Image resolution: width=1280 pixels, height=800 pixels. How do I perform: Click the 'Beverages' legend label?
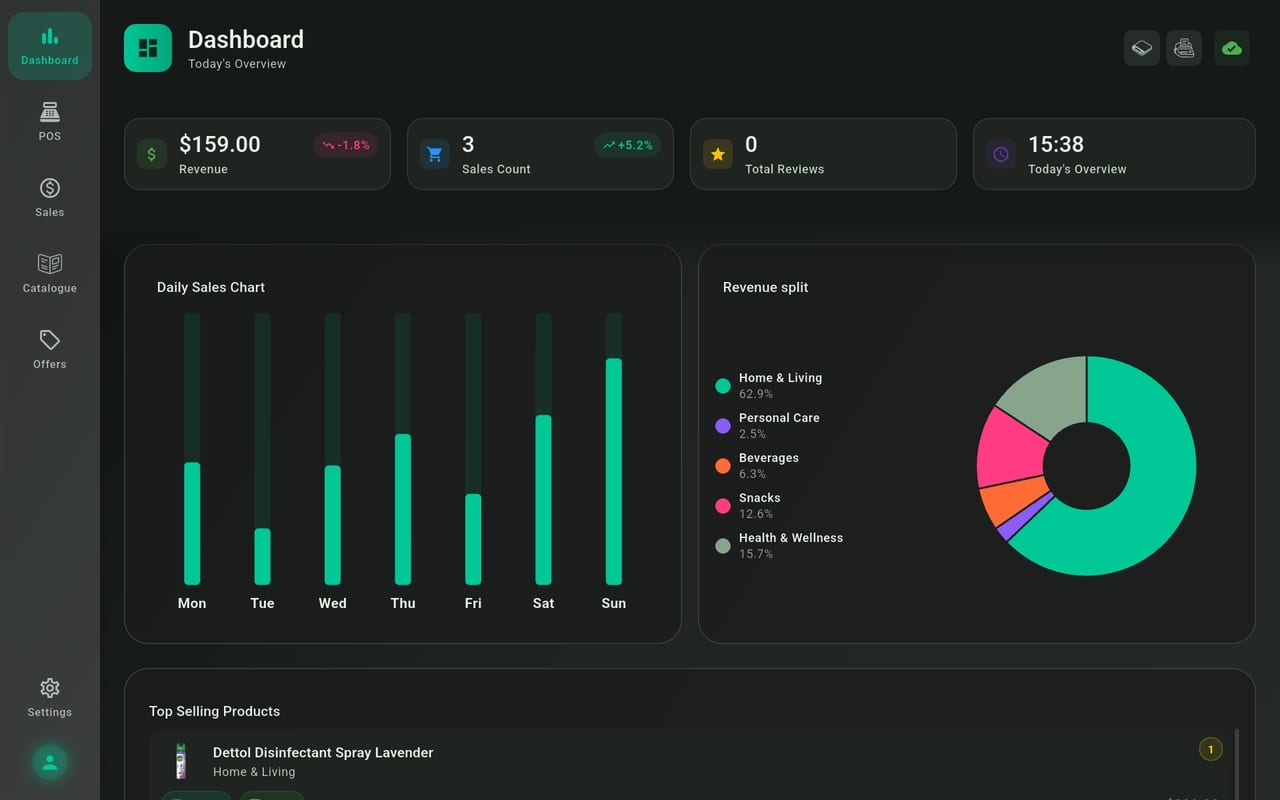click(x=769, y=457)
